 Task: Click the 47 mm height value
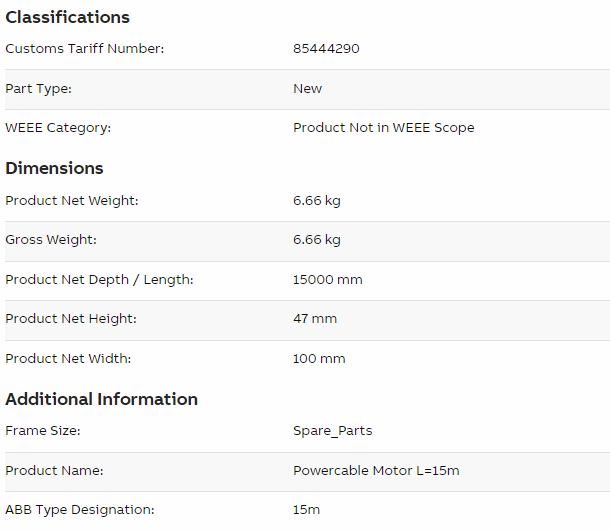click(x=314, y=319)
